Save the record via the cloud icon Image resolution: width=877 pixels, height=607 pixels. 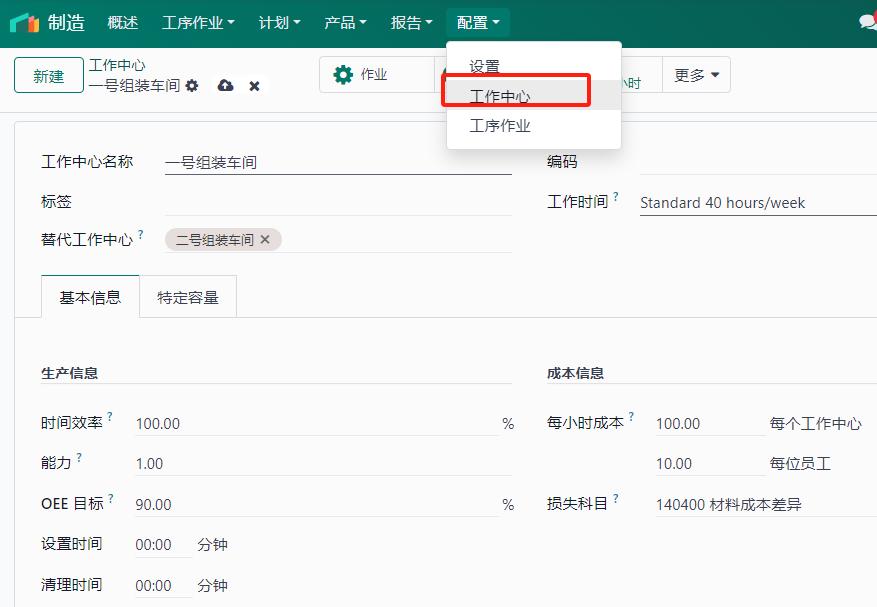(x=226, y=85)
